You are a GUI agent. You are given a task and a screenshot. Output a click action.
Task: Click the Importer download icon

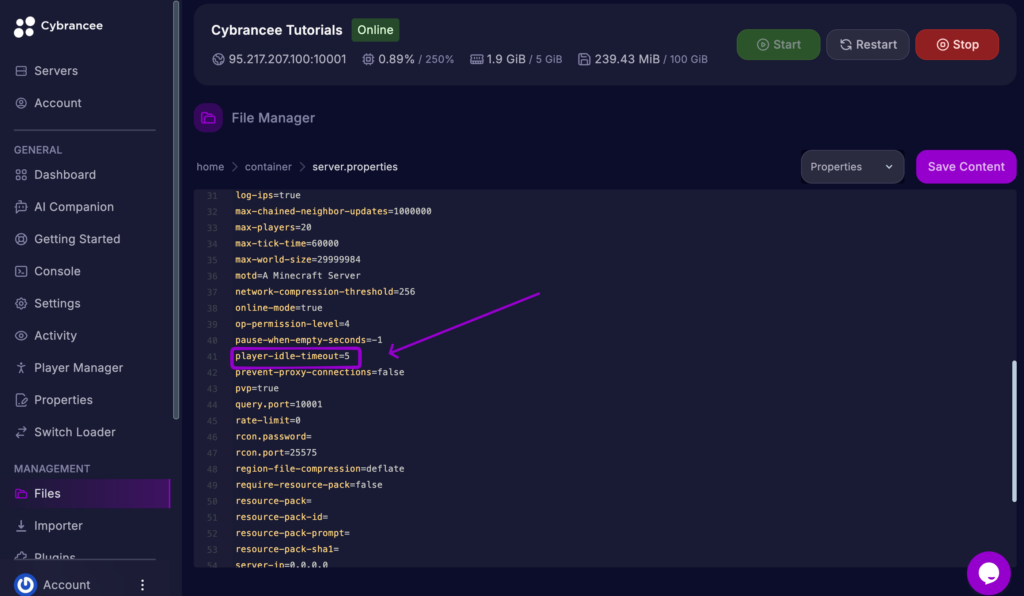pos(21,525)
